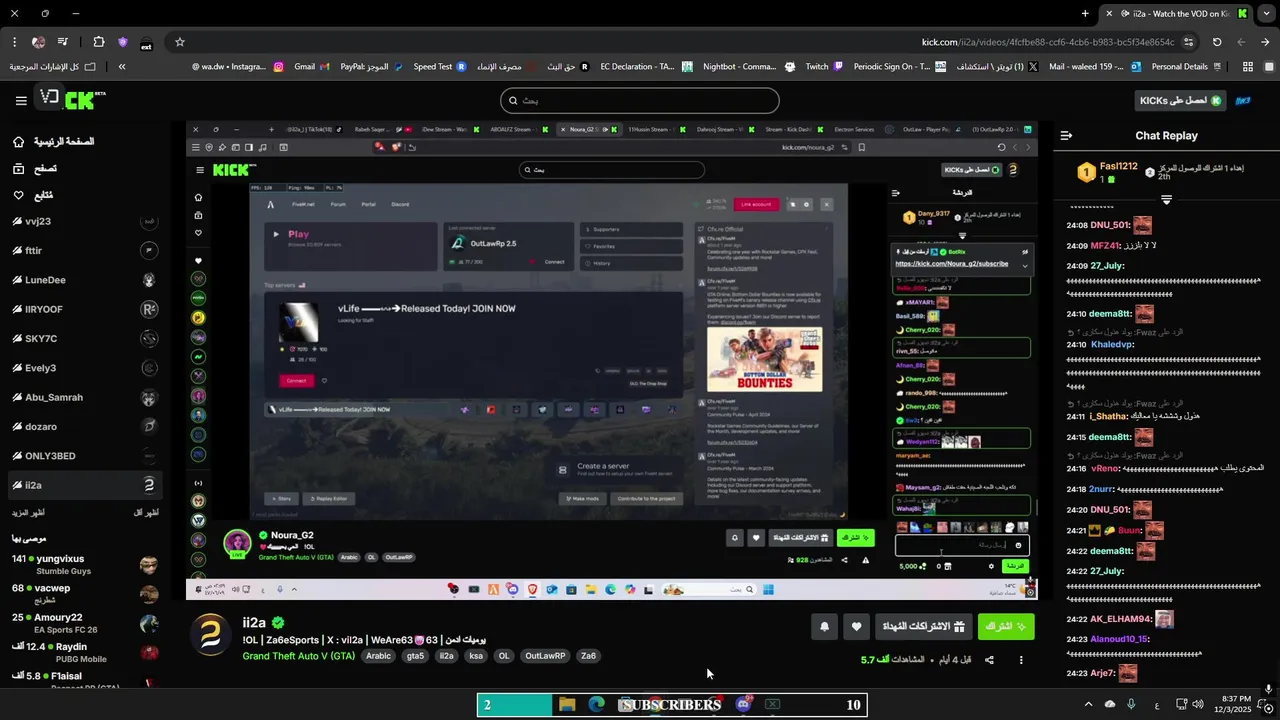The width and height of the screenshot is (1280, 720).
Task: Open fttir channel in sidebar
Action: coord(84,250)
